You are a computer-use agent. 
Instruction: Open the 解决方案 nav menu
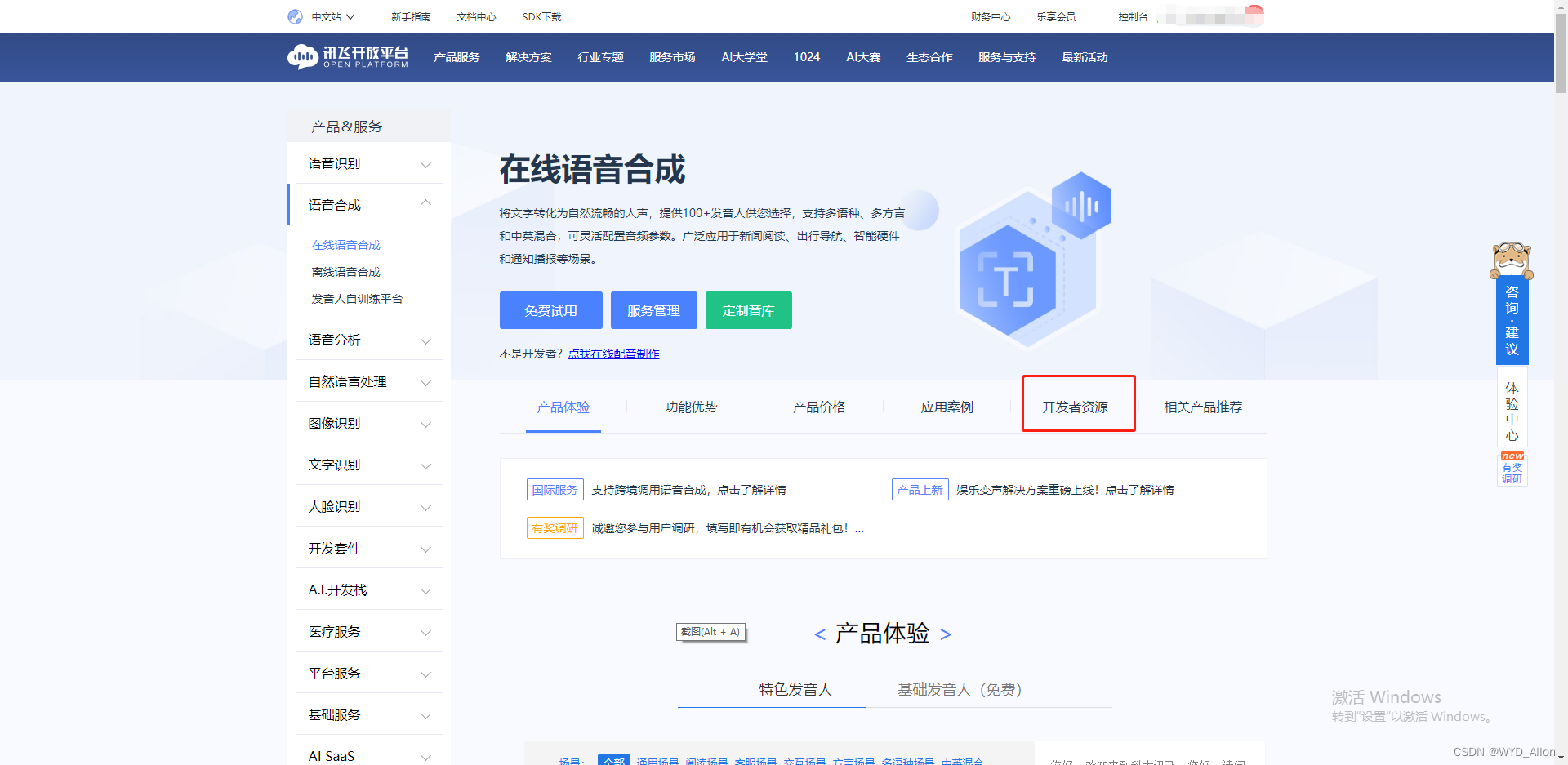pos(528,57)
